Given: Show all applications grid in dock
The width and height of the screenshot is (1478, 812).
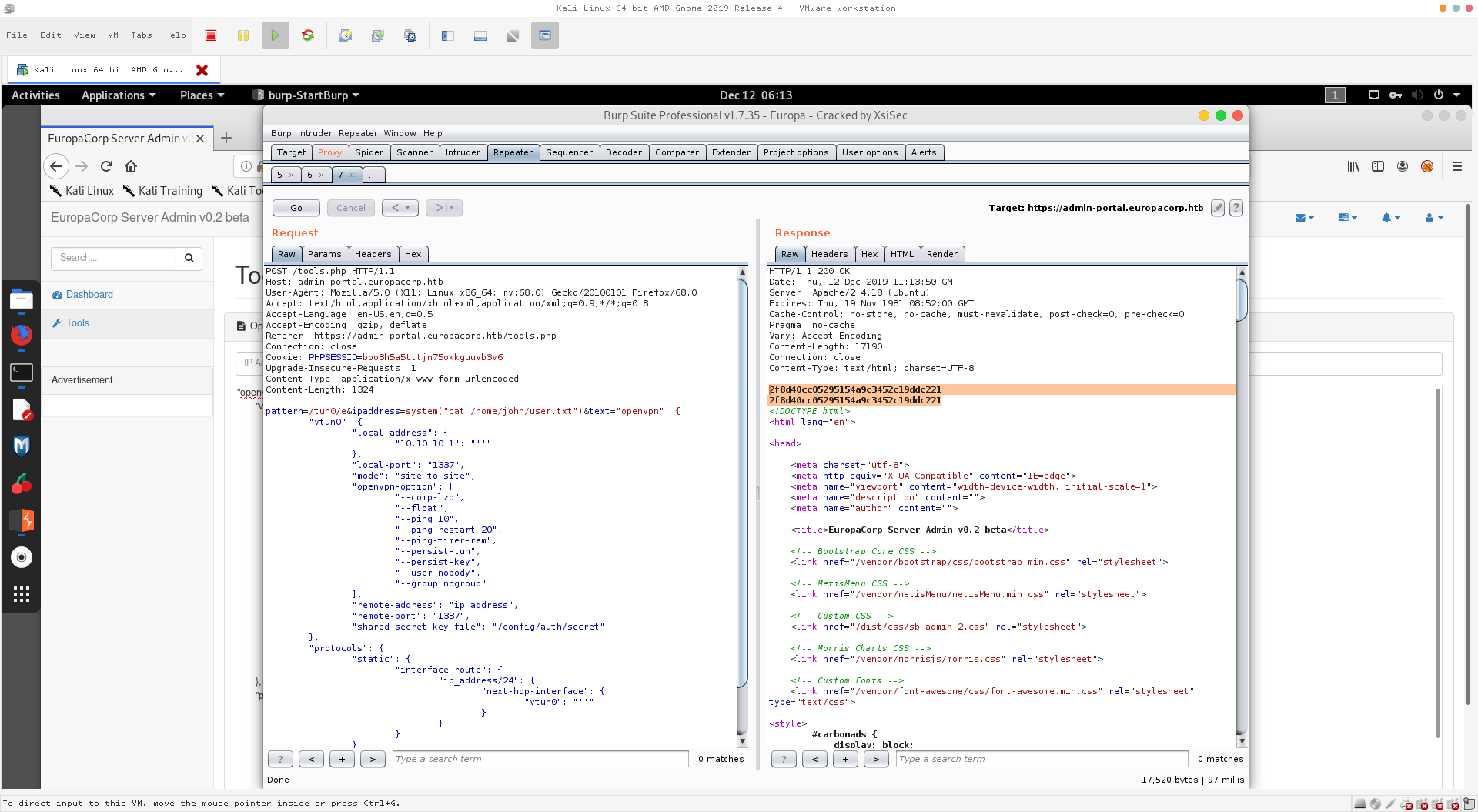Looking at the screenshot, I should tap(22, 594).
